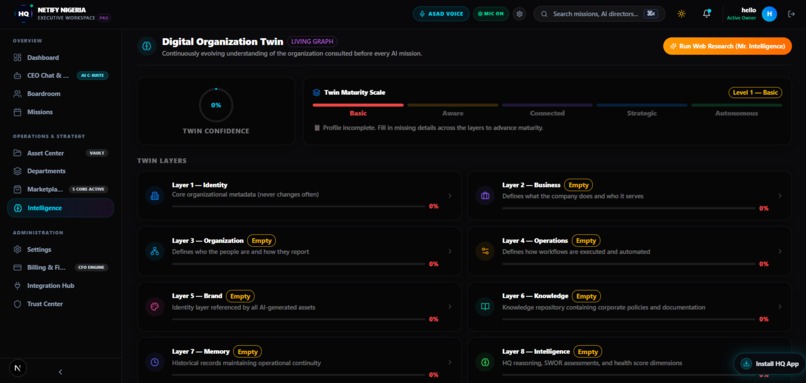Viewport: 806px width, 383px height.
Task: Expand Layer 3 — Organization chevron
Action: [x=450, y=251]
